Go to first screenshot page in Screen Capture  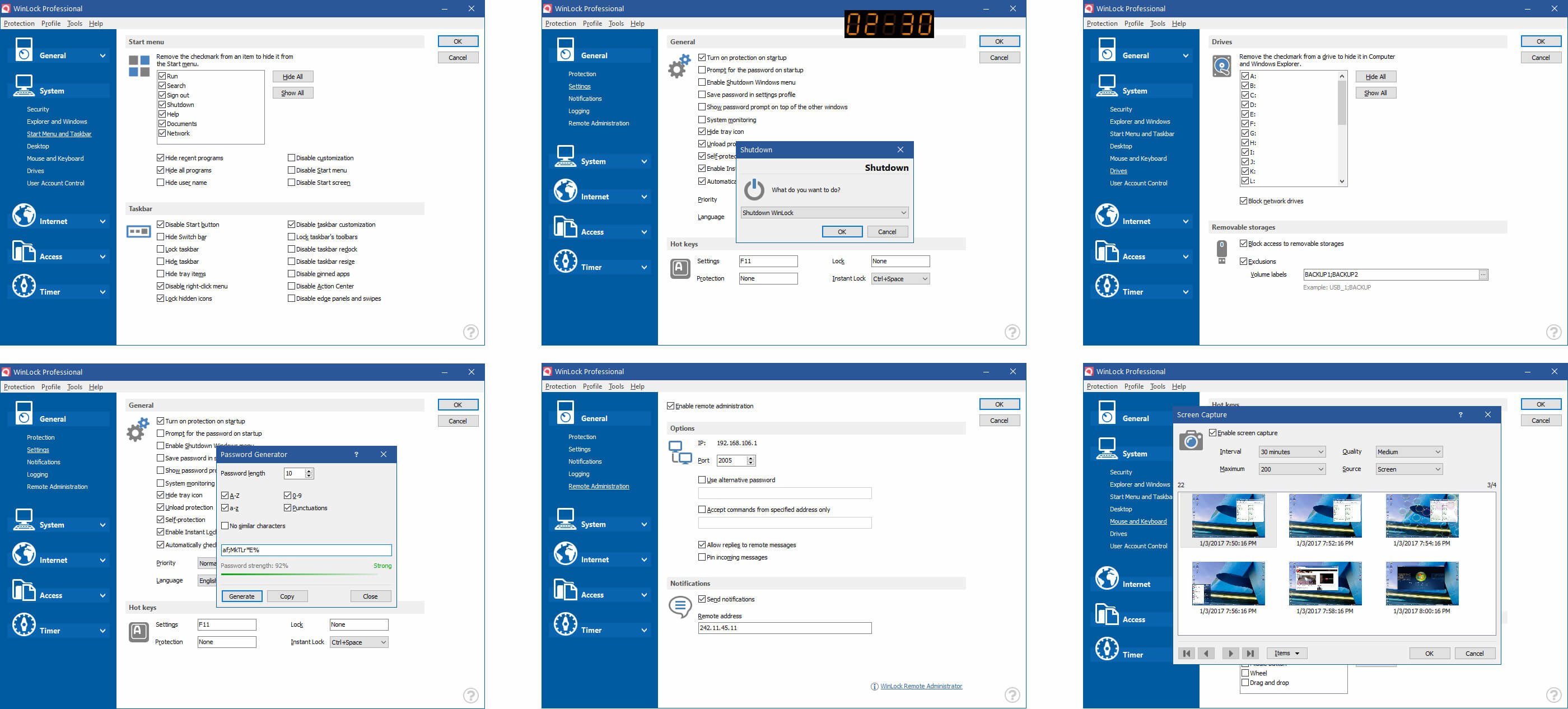tap(1186, 653)
